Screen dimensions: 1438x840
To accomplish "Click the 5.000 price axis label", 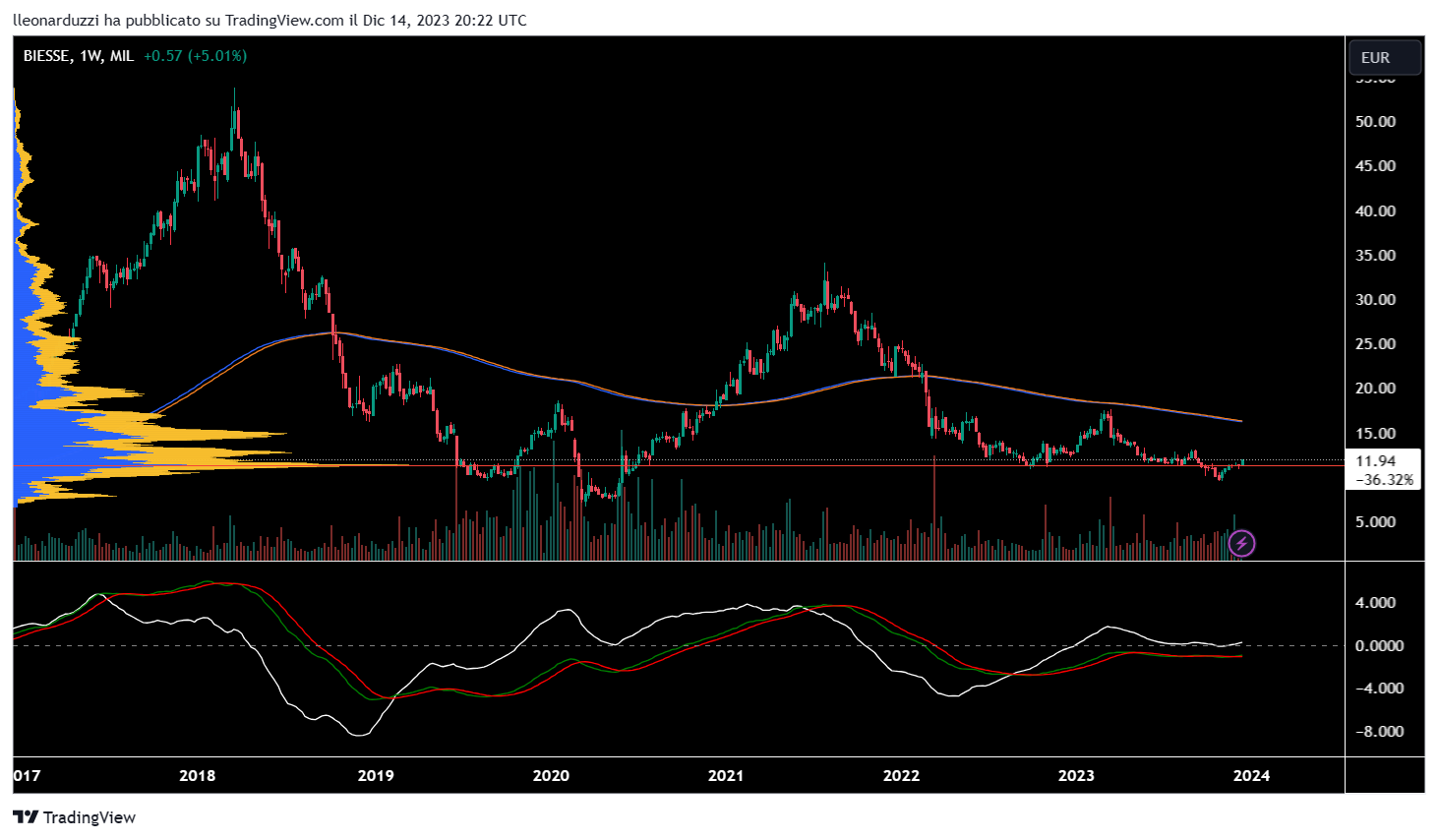I will [1375, 521].
